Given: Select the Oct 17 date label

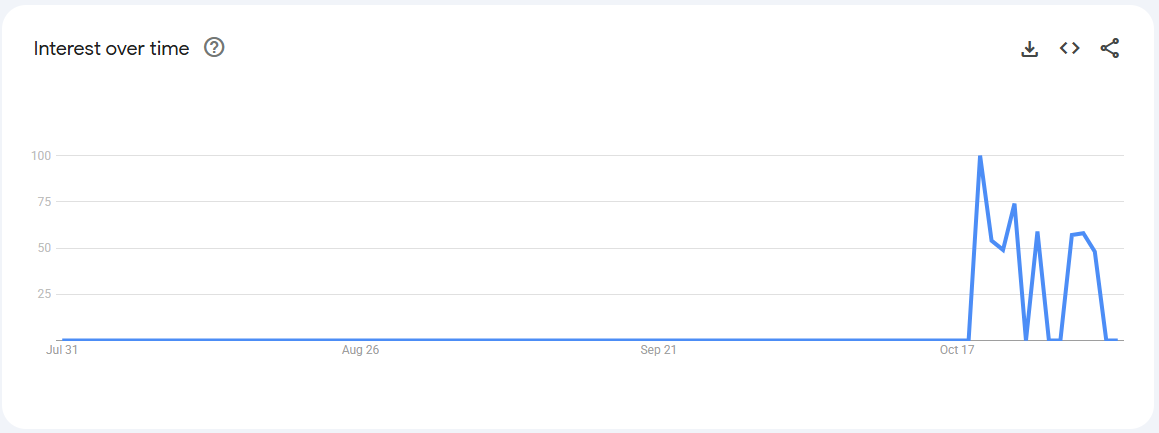Looking at the screenshot, I should (x=956, y=350).
